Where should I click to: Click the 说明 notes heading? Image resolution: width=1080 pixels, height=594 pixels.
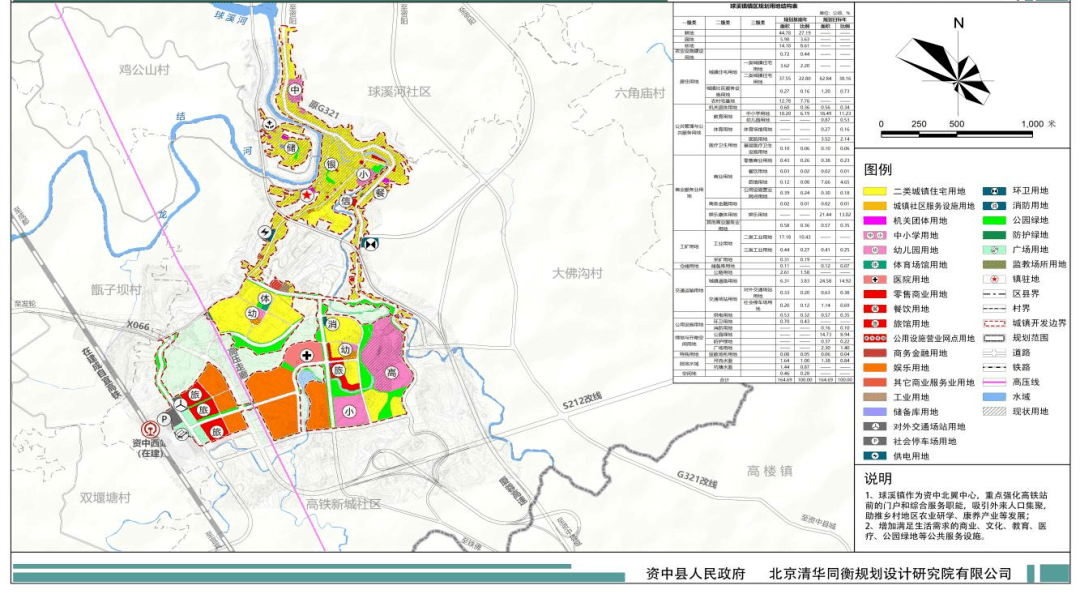[x=878, y=478]
